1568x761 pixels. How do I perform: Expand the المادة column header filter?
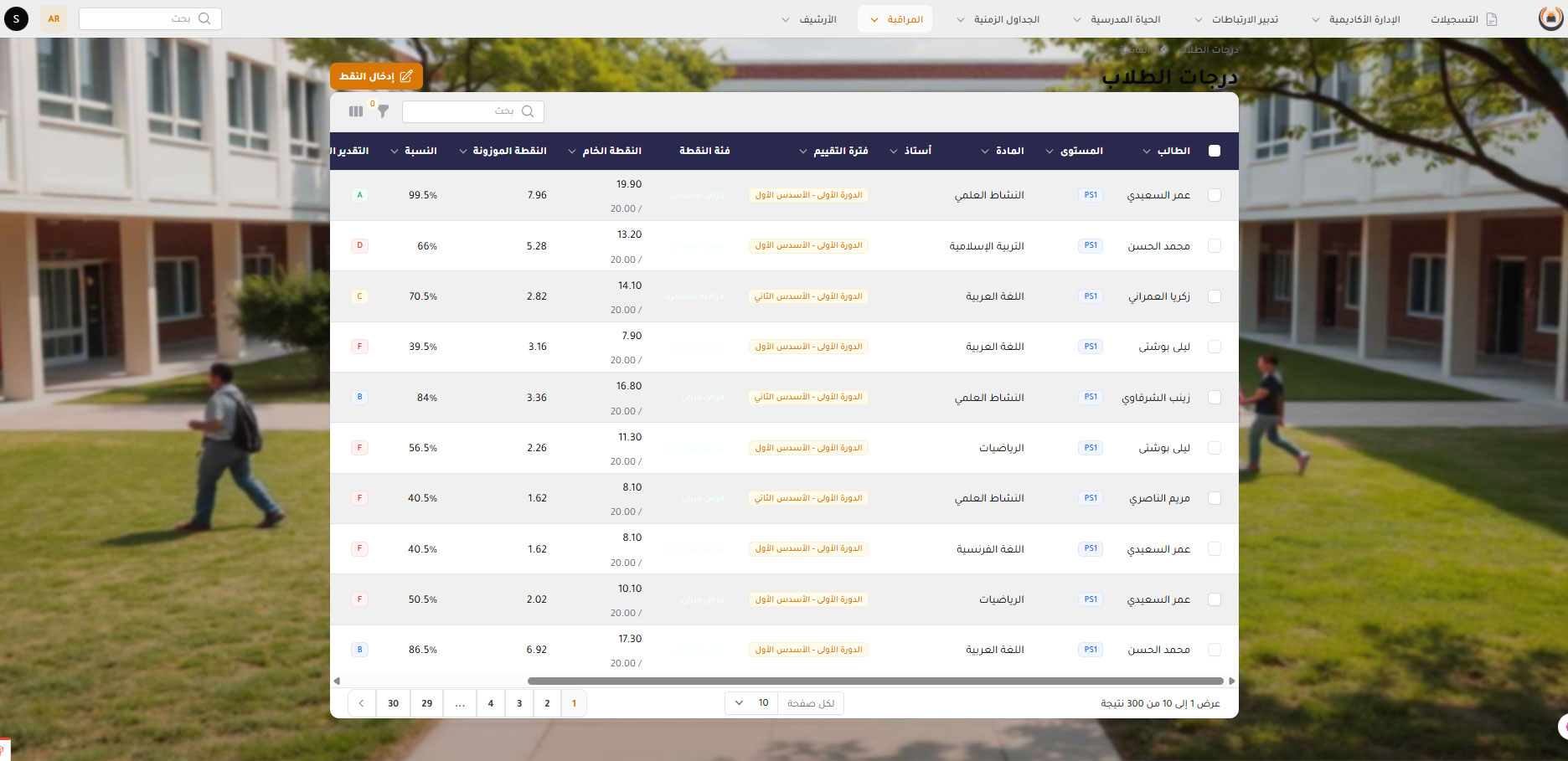coord(985,152)
